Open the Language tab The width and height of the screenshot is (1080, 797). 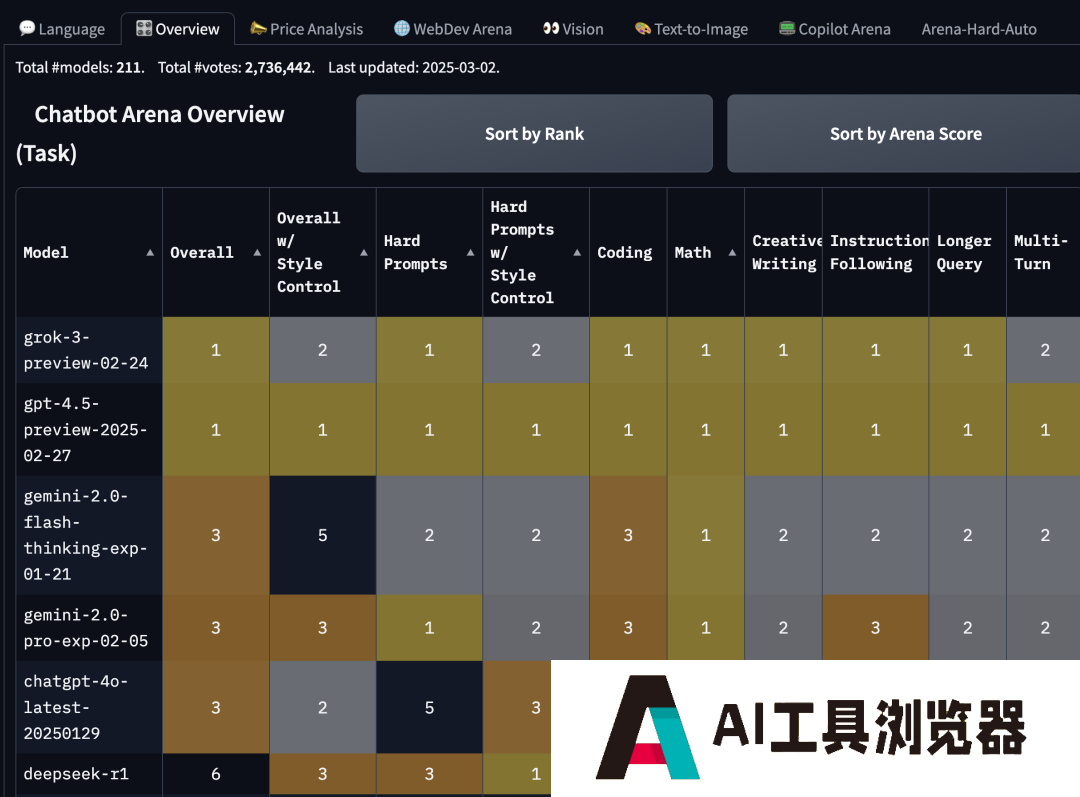click(62, 29)
